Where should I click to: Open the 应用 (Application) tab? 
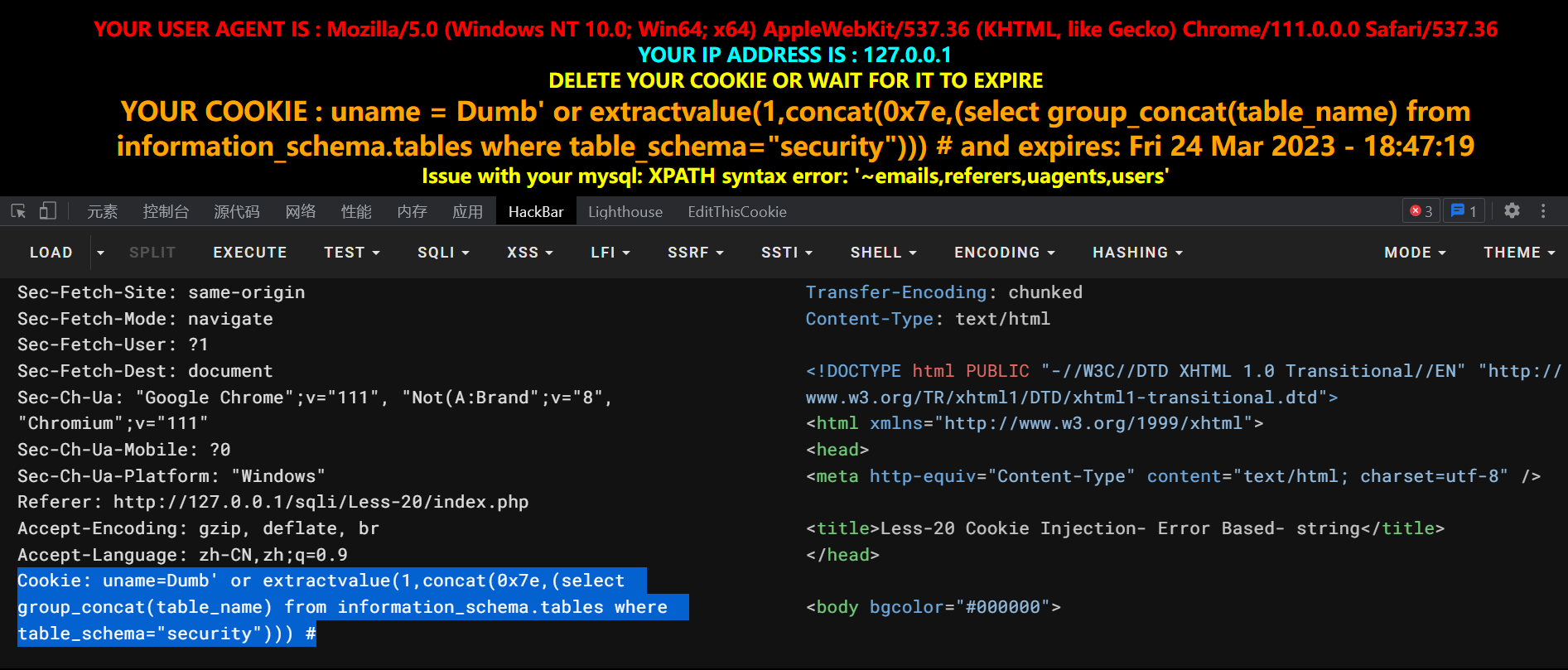(467, 212)
